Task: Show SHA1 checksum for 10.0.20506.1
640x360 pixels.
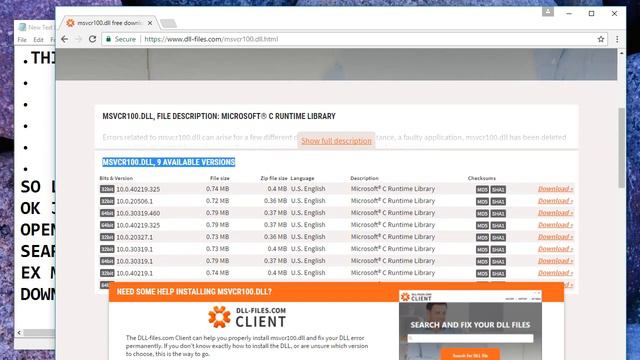Action: (498, 201)
